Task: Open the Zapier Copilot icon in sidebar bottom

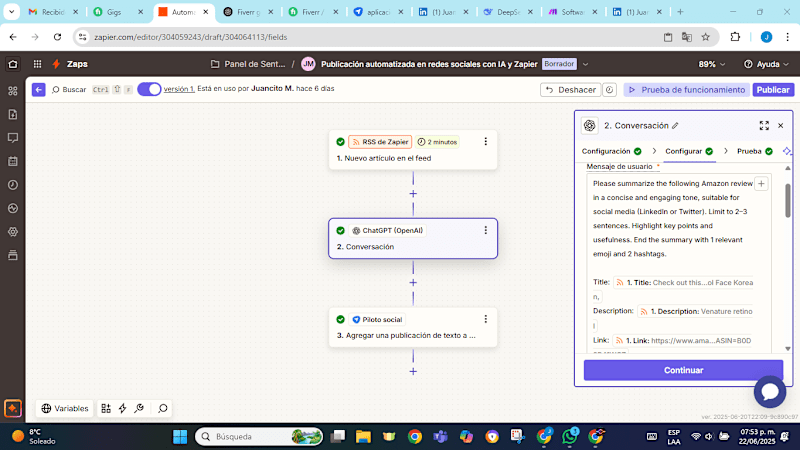Action: tap(13, 408)
